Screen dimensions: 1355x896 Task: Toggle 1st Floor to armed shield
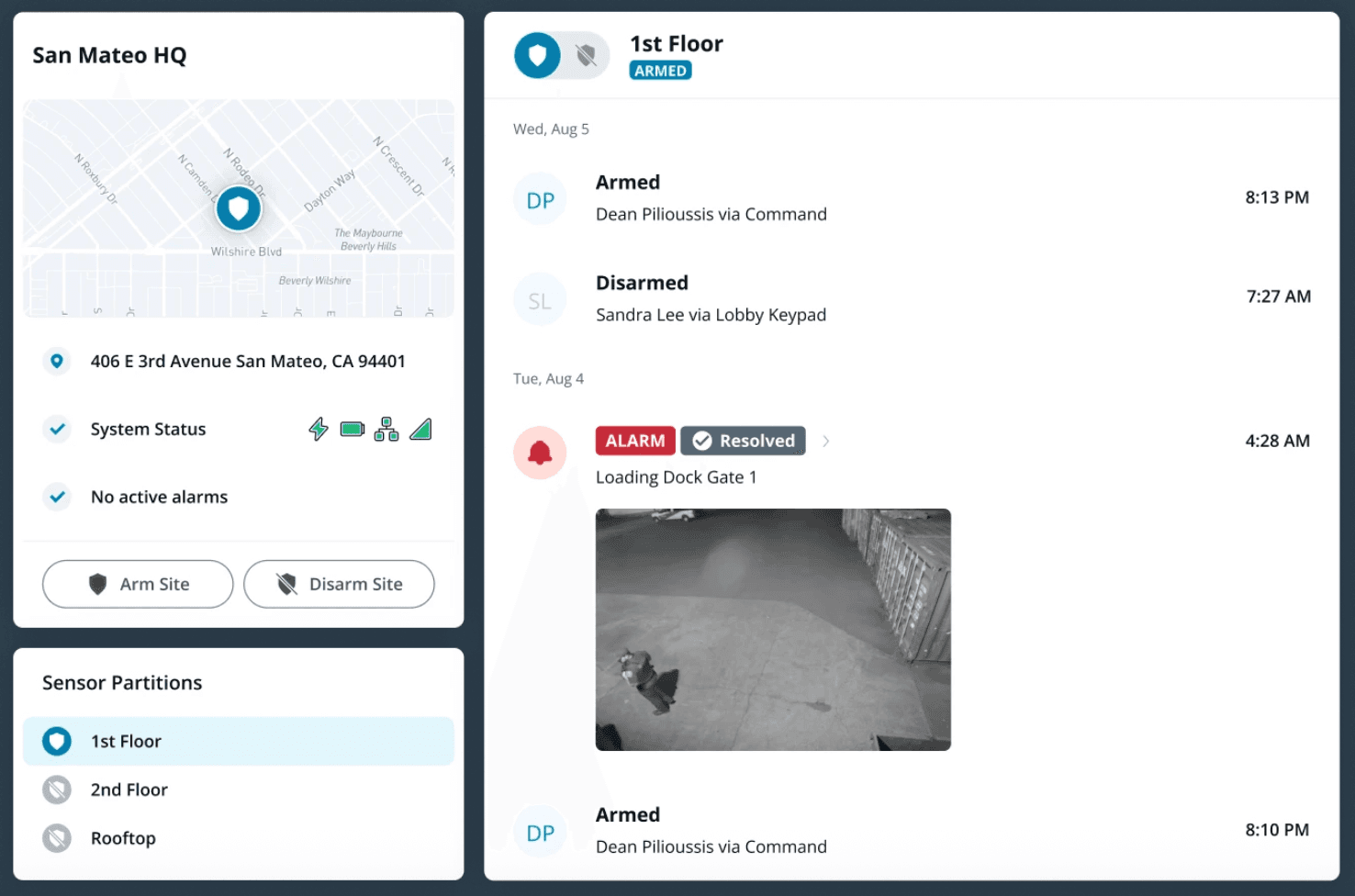tap(538, 55)
